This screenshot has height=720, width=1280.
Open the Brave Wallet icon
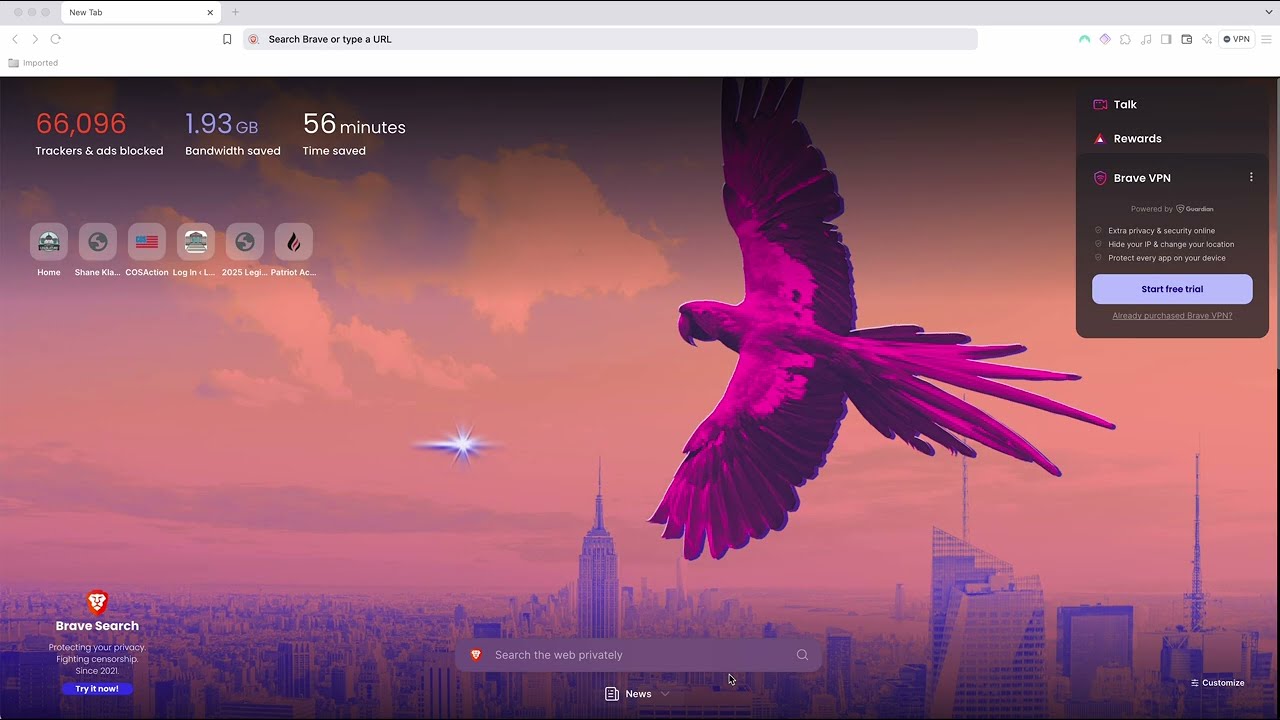[1187, 39]
